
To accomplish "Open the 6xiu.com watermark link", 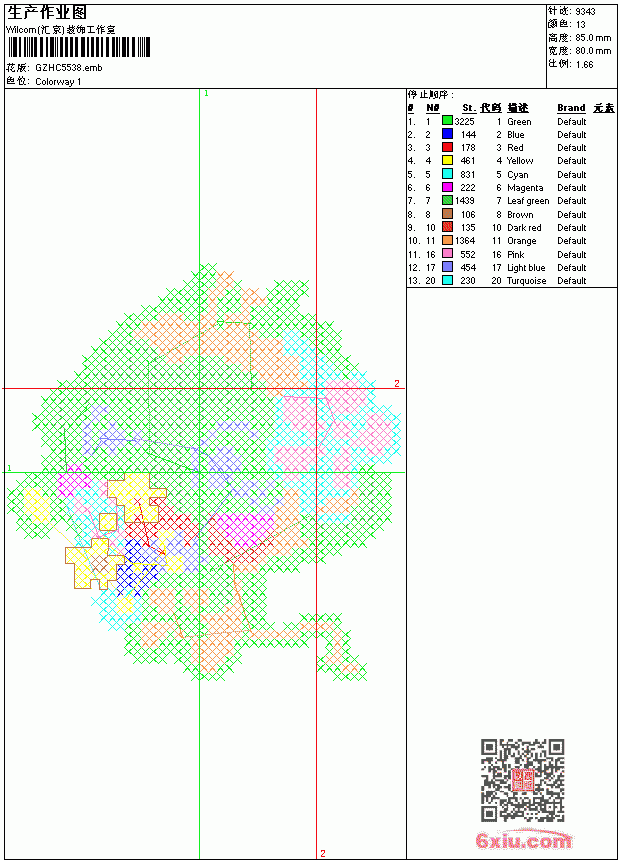I will [x=524, y=840].
